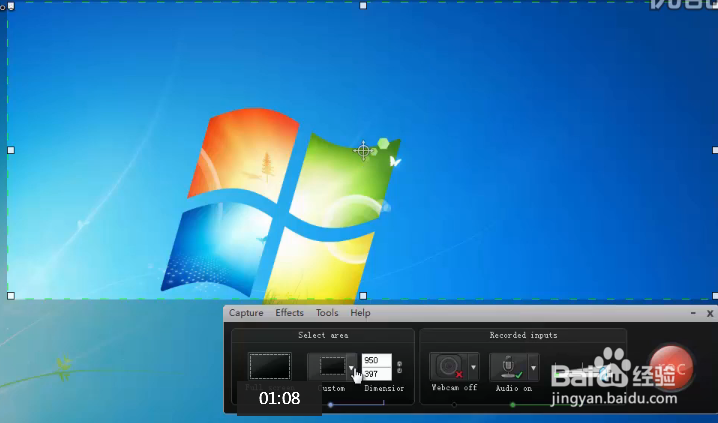This screenshot has height=423, width=718.
Task: Open the Help menu
Action: [x=360, y=313]
